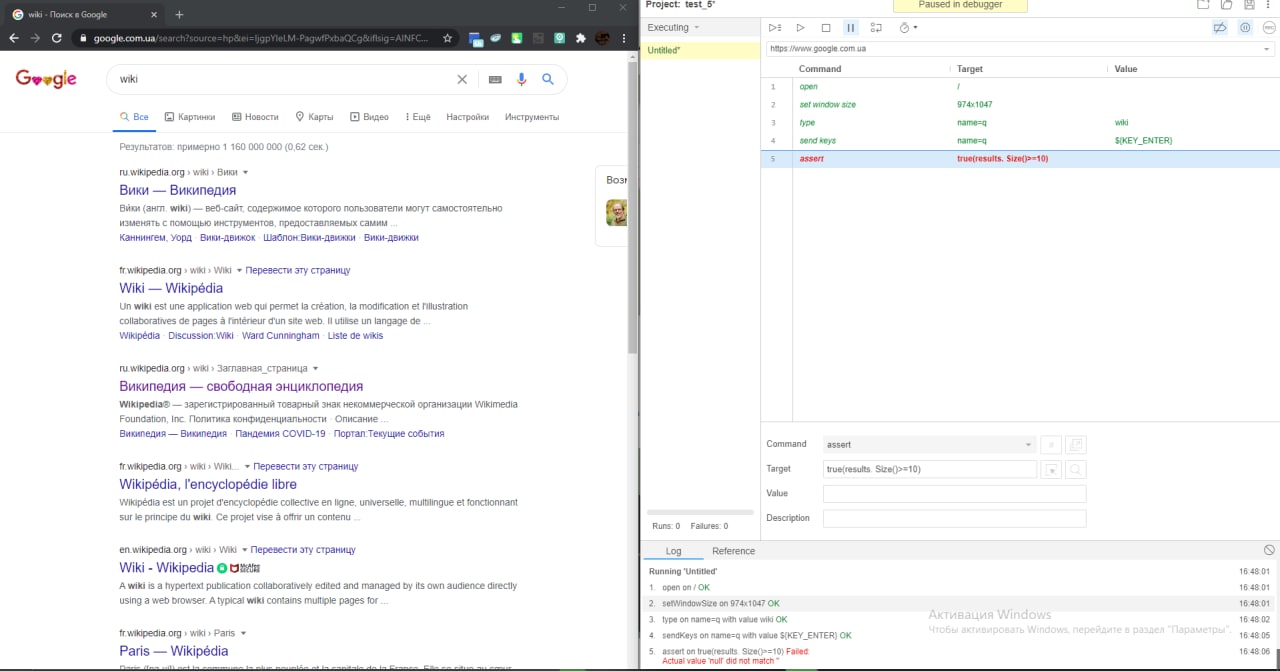Open 'Википедия — свободная энциклопедия' link
Screen dimensions: 1280x671
point(241,386)
